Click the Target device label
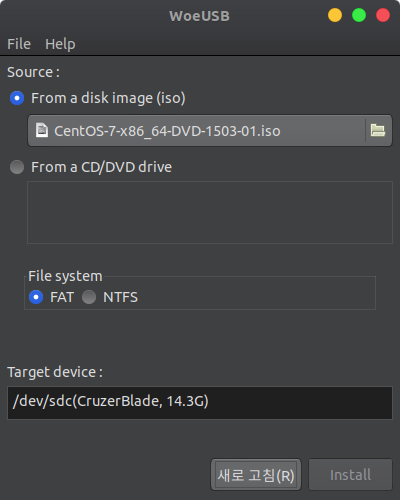 click(55, 372)
